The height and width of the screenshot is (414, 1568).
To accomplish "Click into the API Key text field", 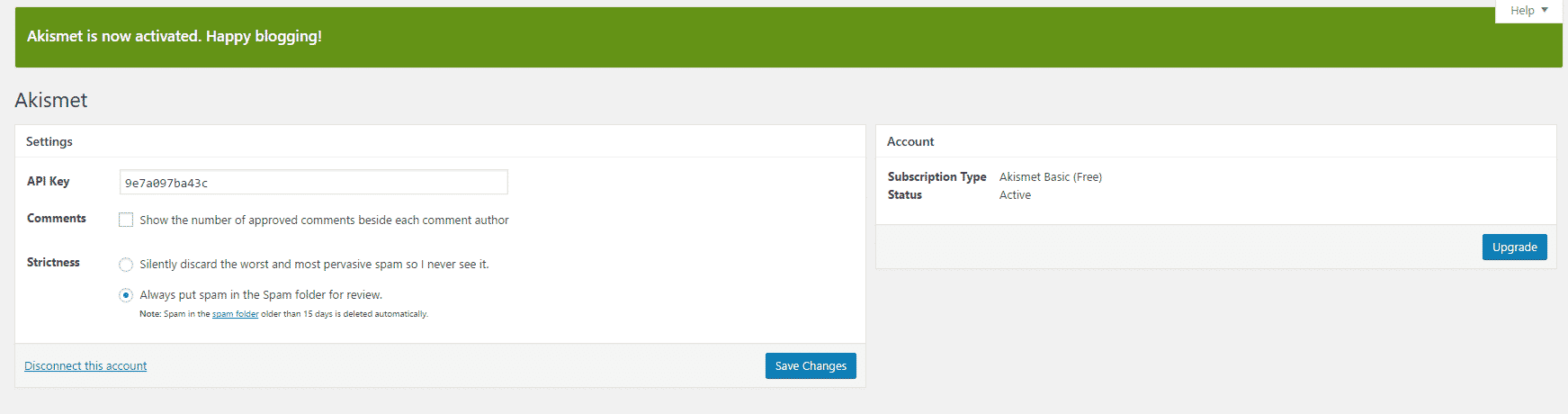I will [x=313, y=182].
